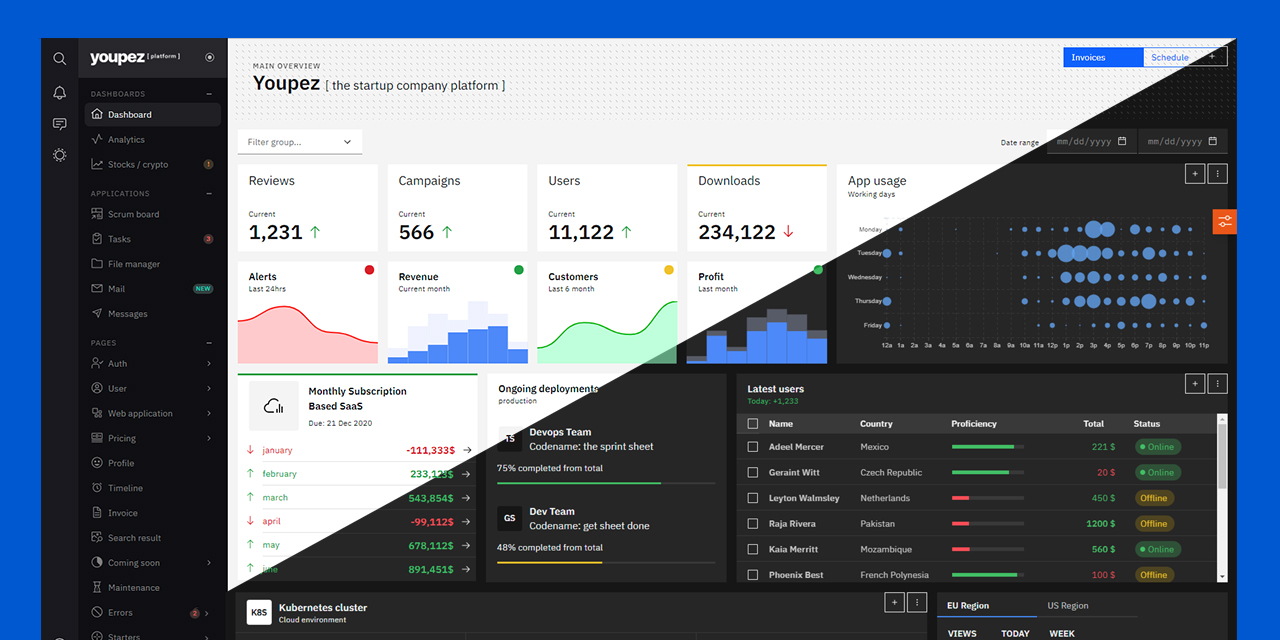Open the Filter group dropdown
Screen dimensions: 1280x640
(300, 142)
